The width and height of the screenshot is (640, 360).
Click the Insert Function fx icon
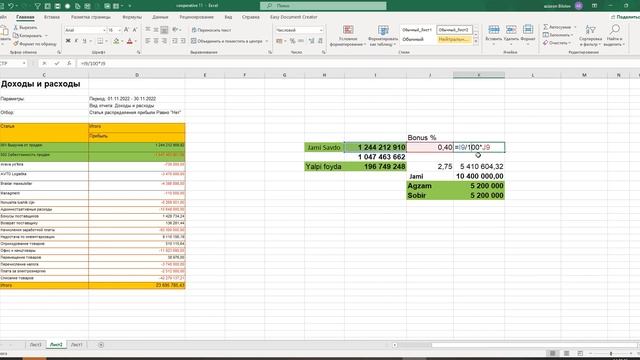pos(69,63)
